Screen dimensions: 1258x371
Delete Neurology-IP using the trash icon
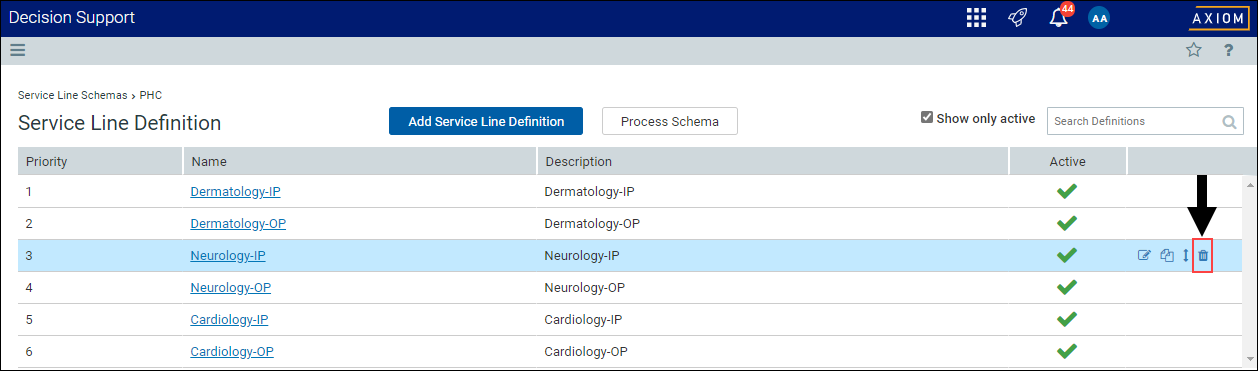1203,255
